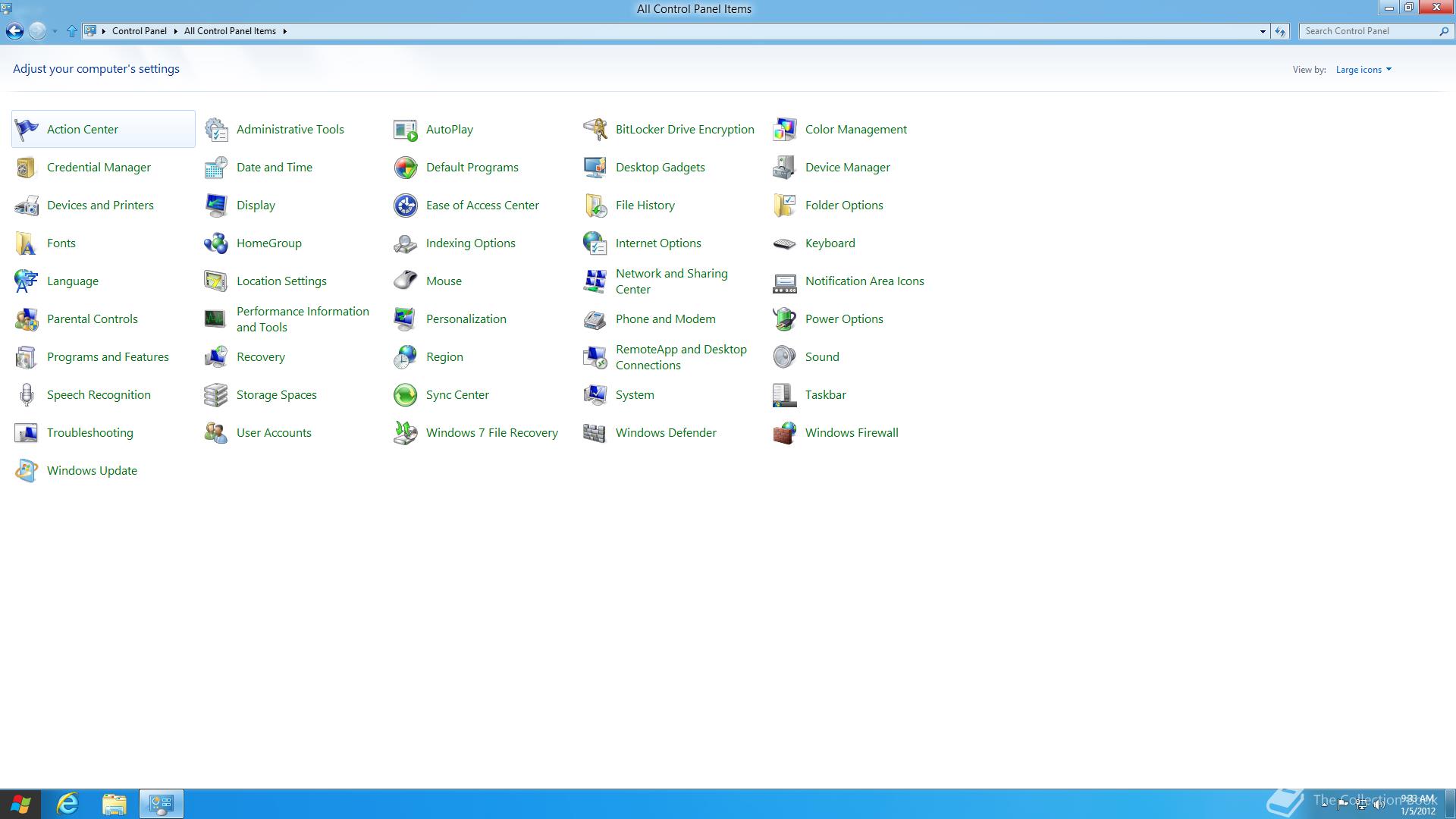Click the Start button on the taskbar
Screen dimensions: 1456x819
tap(20, 804)
